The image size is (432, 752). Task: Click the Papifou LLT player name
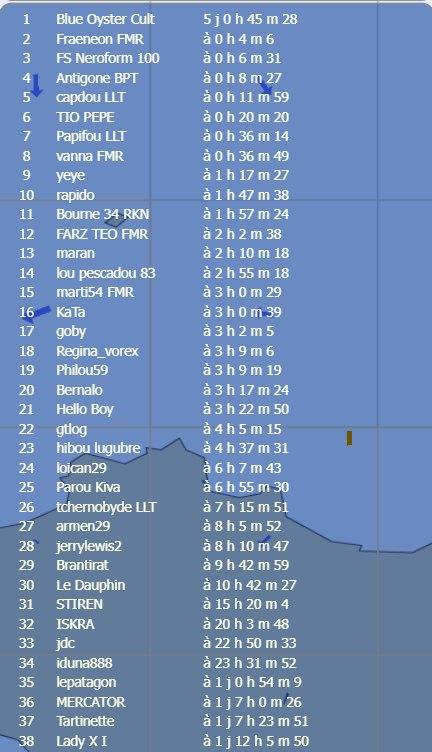click(91, 136)
